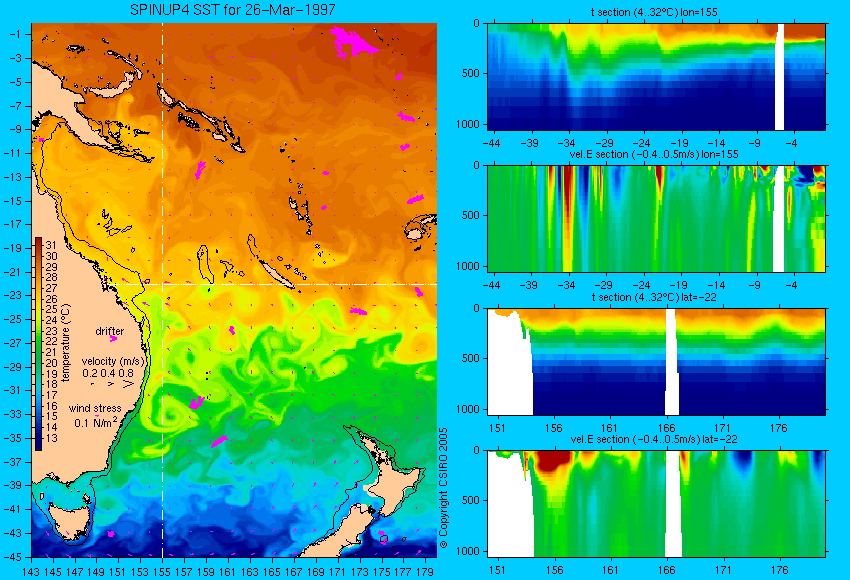Click the "velocity (m/s)" legend label
The height and width of the screenshot is (580, 850).
(113, 361)
